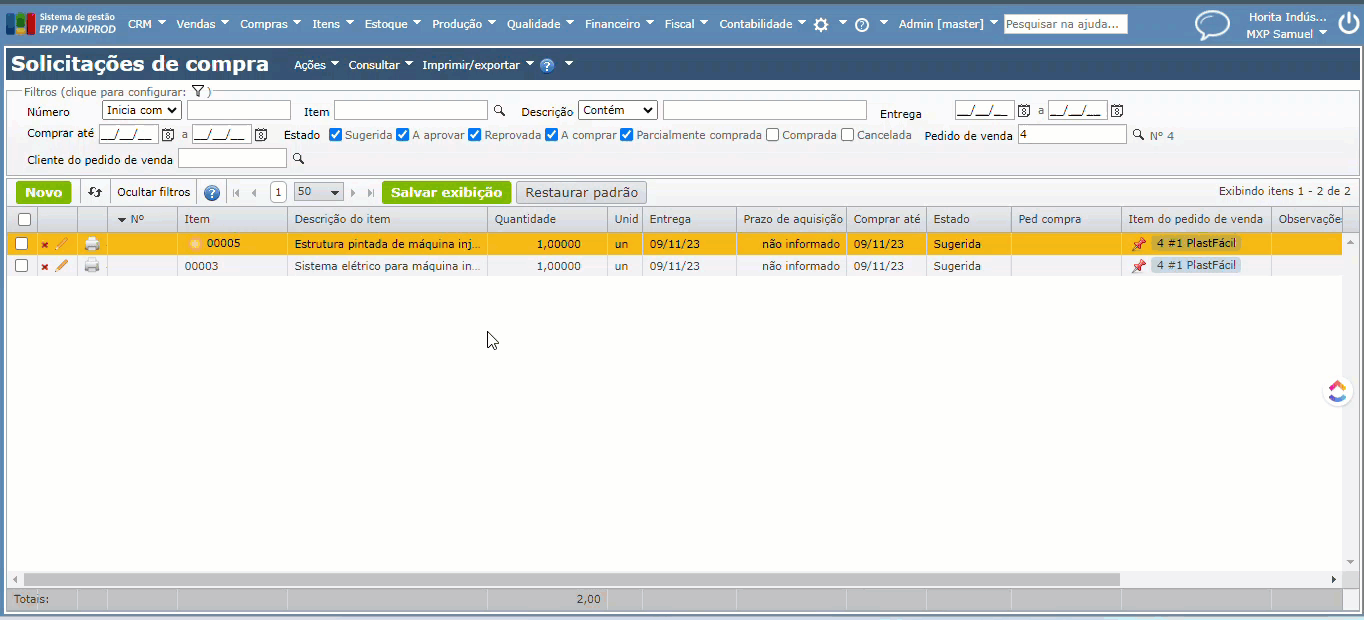This screenshot has width=1364, height=620.
Task: Expand the Ações dropdown menu
Action: pos(316,65)
